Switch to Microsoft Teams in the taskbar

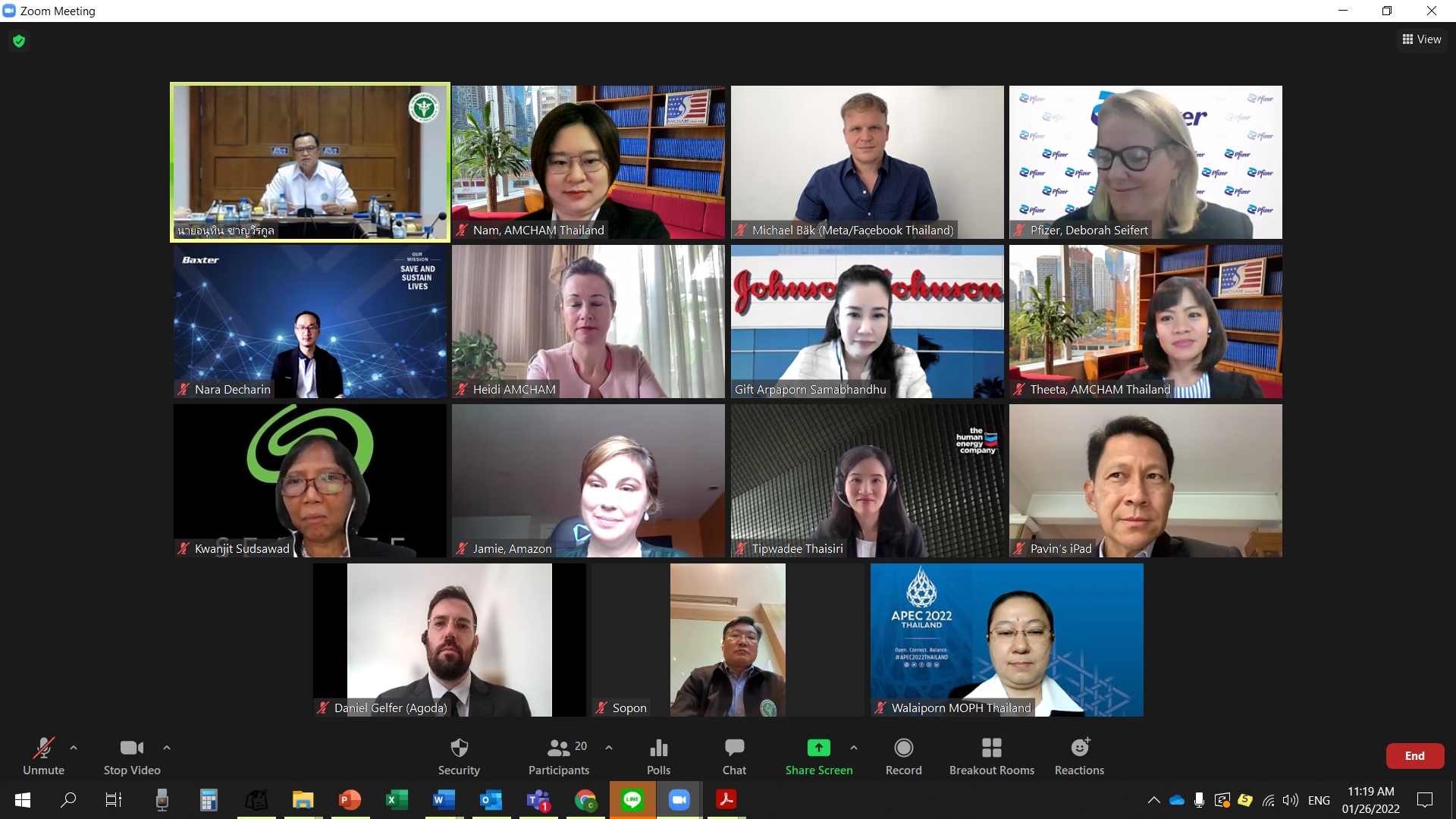click(538, 800)
